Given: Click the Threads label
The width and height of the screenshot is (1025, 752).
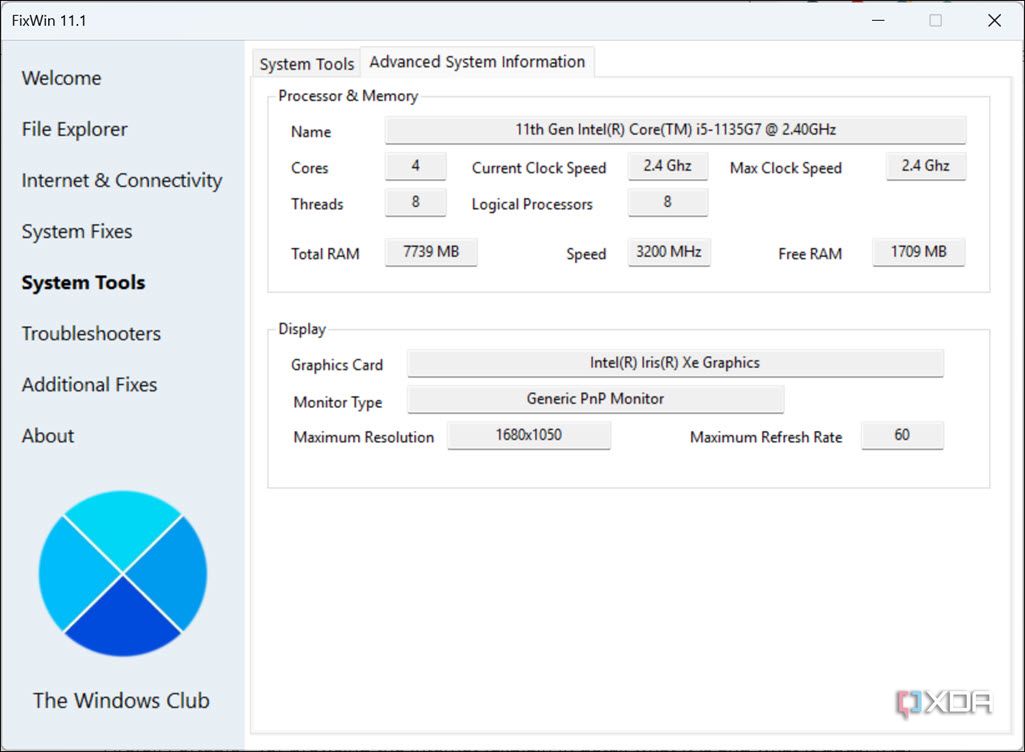Looking at the screenshot, I should [317, 204].
